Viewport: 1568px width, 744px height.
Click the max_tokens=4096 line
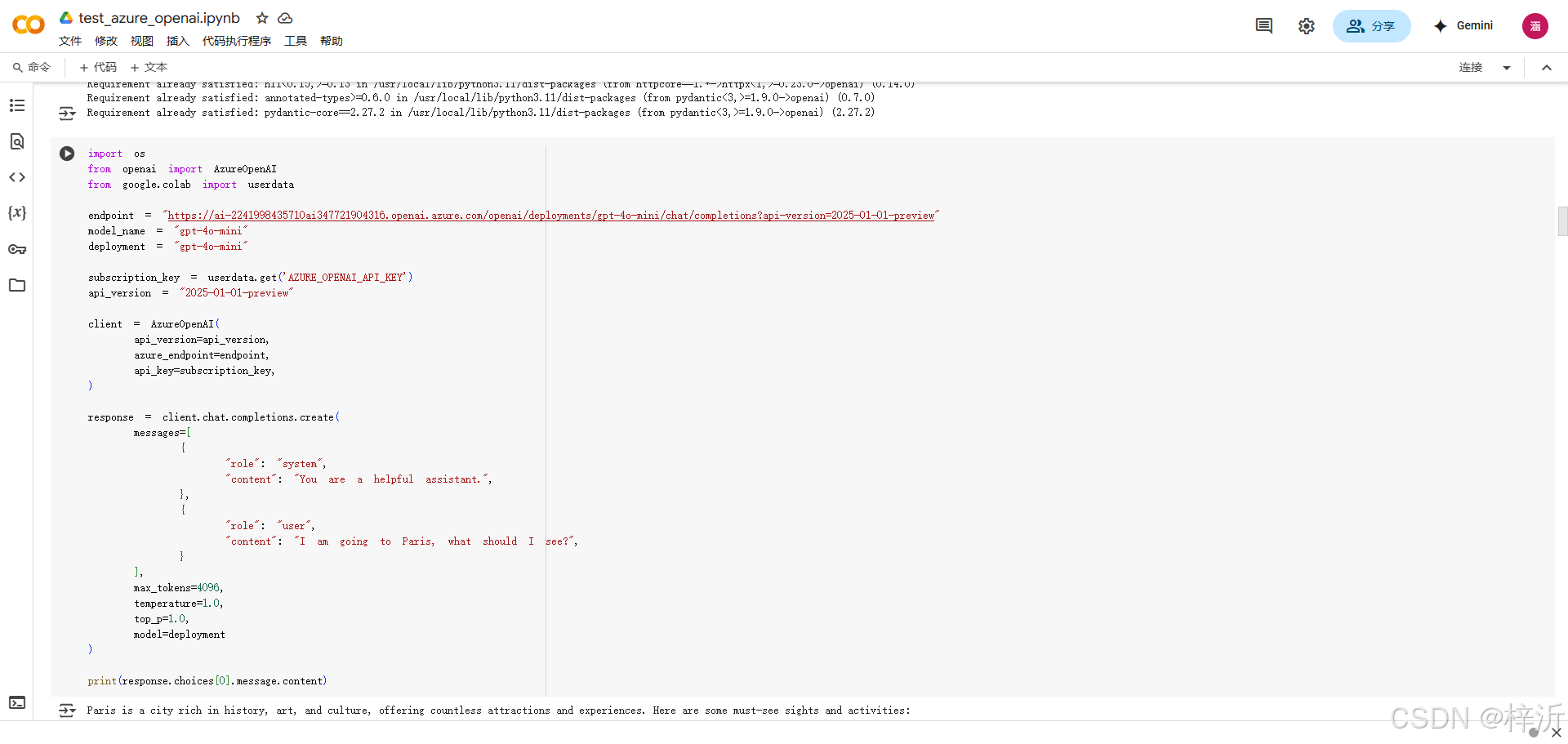point(179,588)
